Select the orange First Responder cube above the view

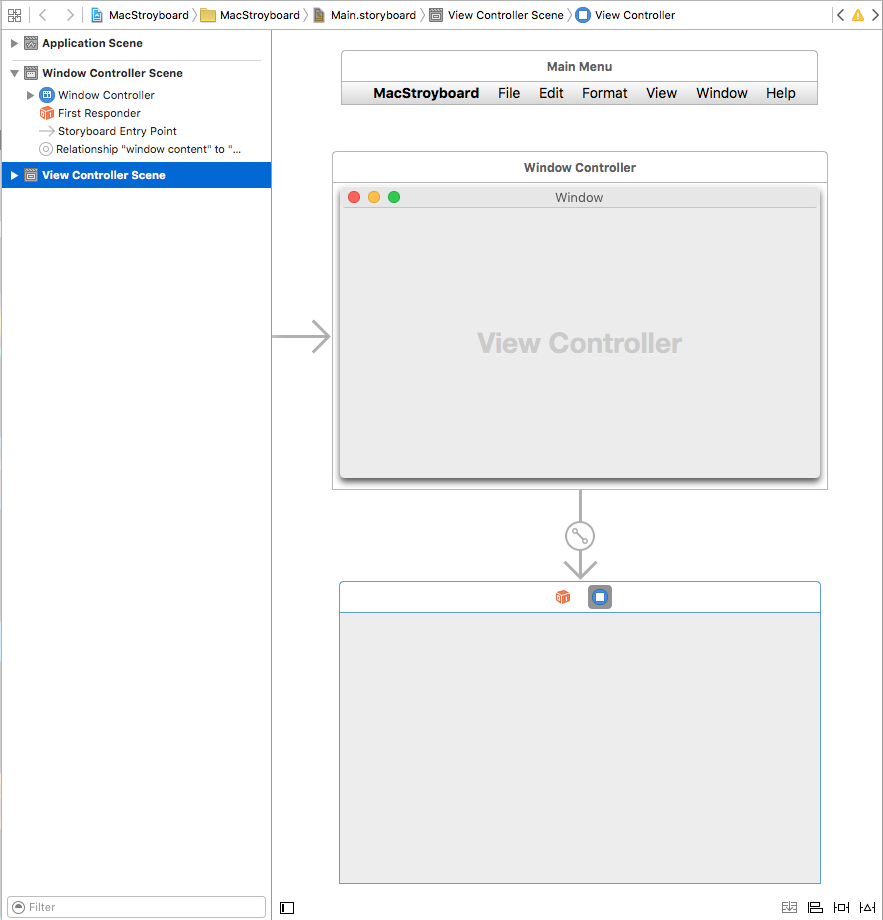[562, 596]
